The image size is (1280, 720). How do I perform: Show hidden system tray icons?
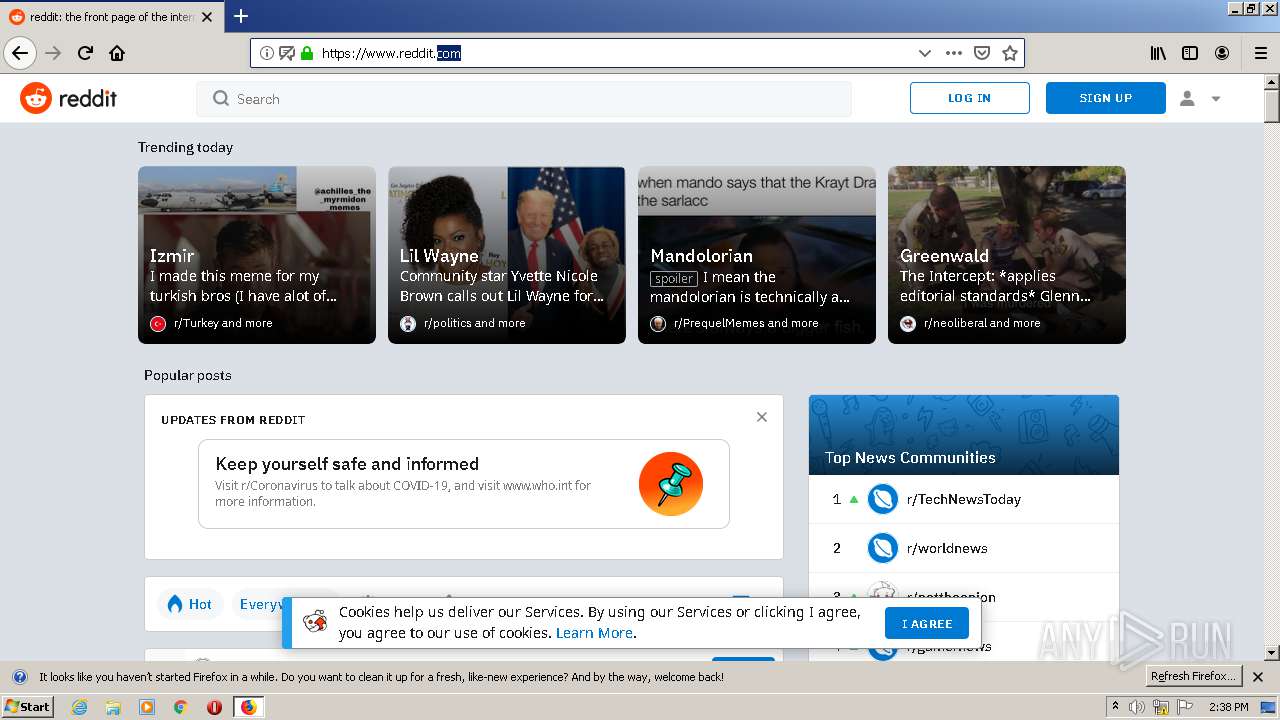click(x=1116, y=707)
